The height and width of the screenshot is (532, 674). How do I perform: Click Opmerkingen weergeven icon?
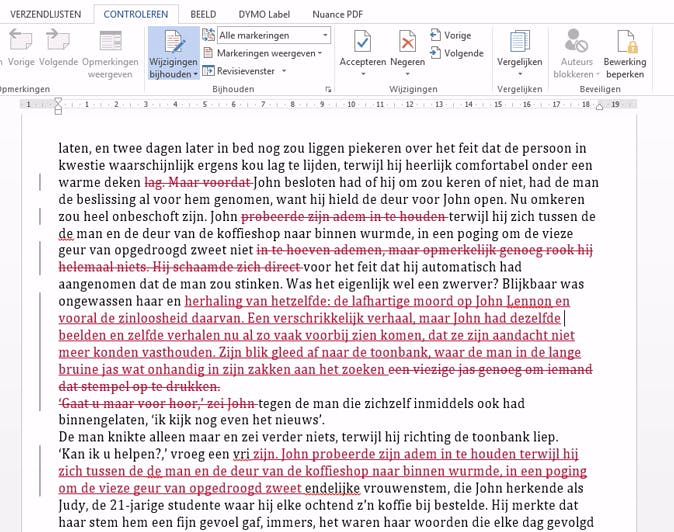point(110,40)
